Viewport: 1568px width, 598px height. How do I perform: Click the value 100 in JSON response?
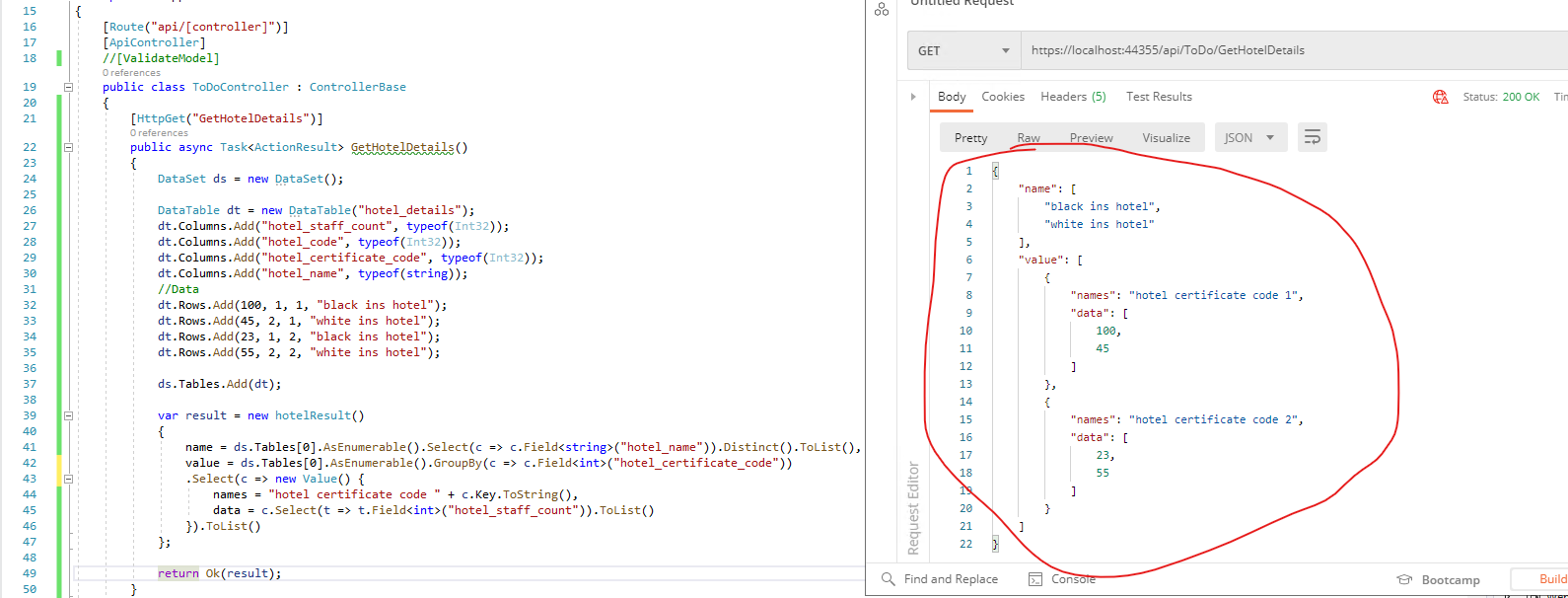[1106, 332]
